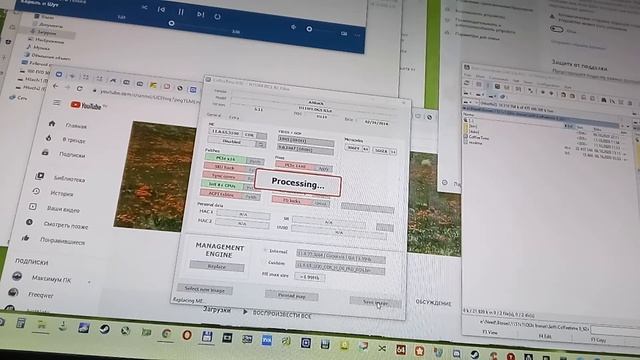The image size is (640, 360).
Task: Select CoffeeTime folder in Total Commander list
Action: click(x=476, y=138)
